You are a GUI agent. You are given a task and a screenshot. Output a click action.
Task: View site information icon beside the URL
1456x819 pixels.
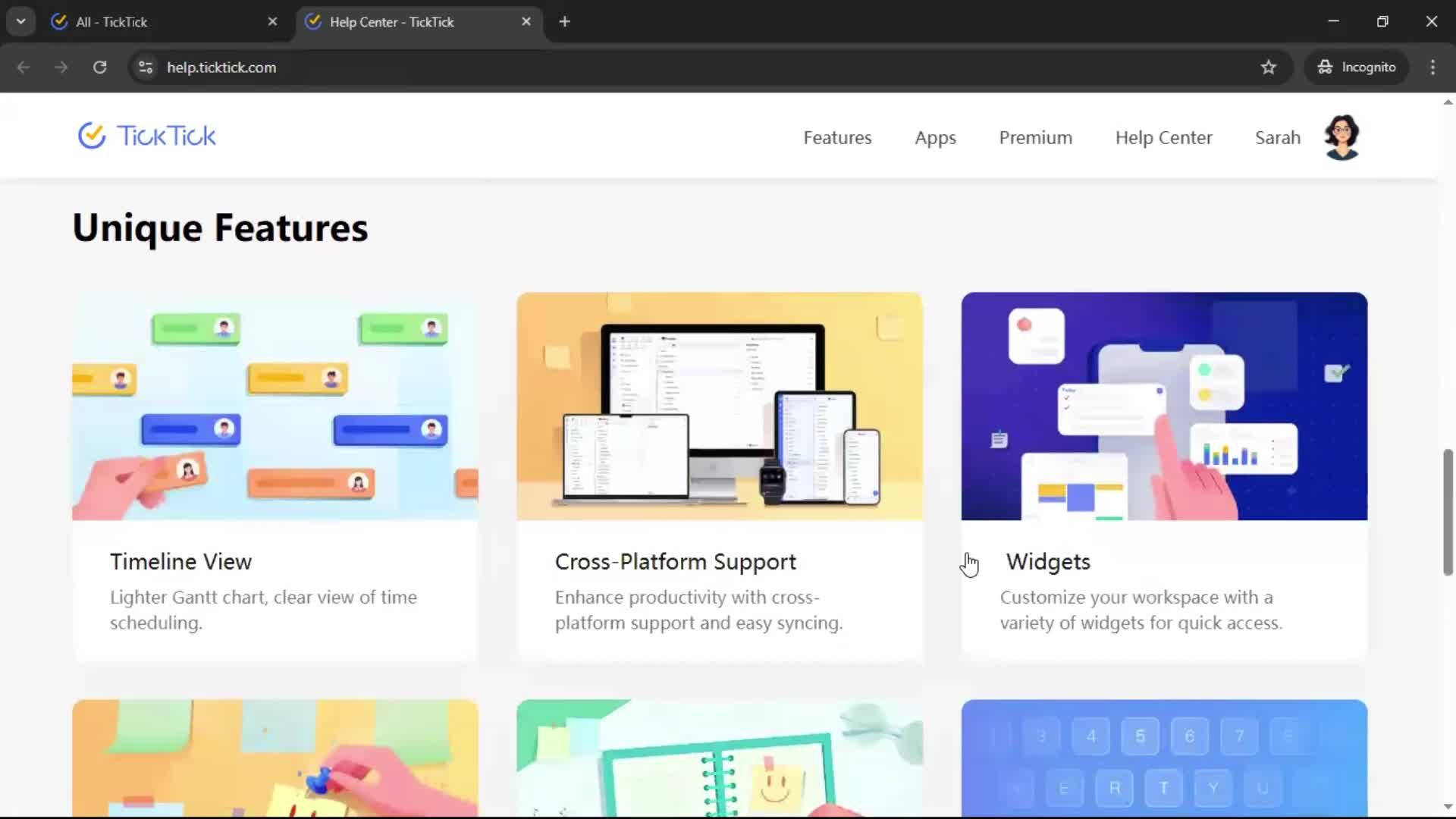coord(146,67)
